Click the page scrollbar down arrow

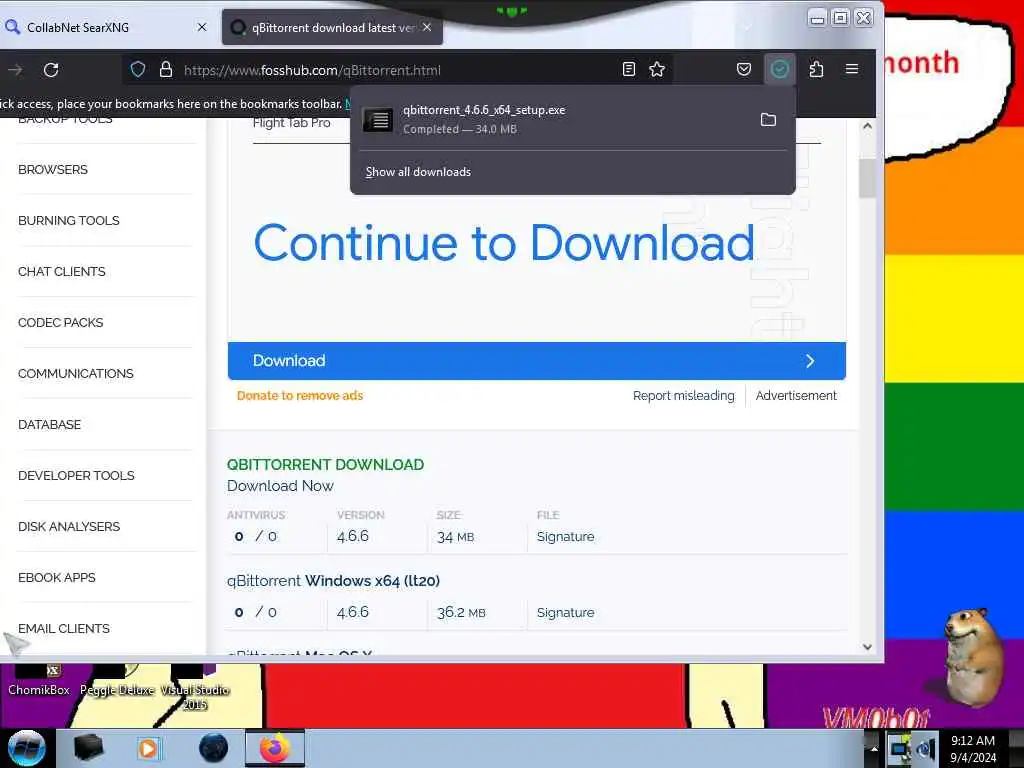pos(867,647)
